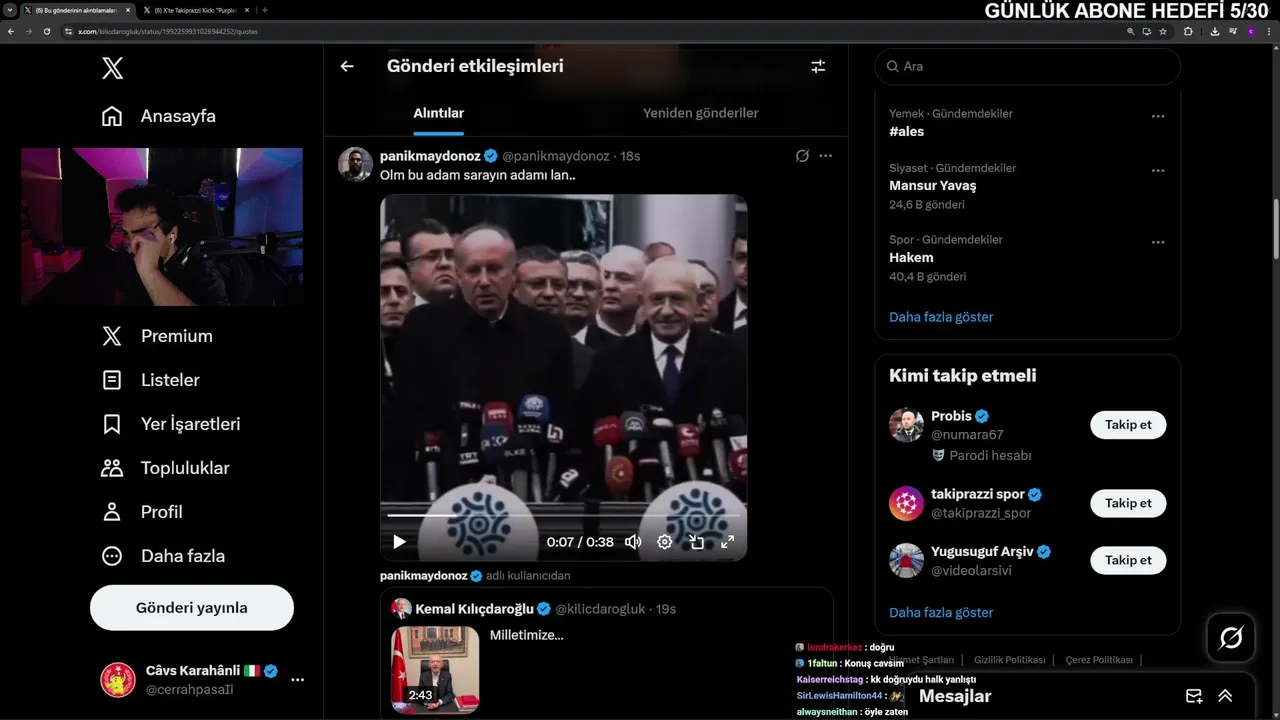Screen dimensions: 1280x720
Task: Open the Probis profile avatar
Action: click(x=906, y=425)
